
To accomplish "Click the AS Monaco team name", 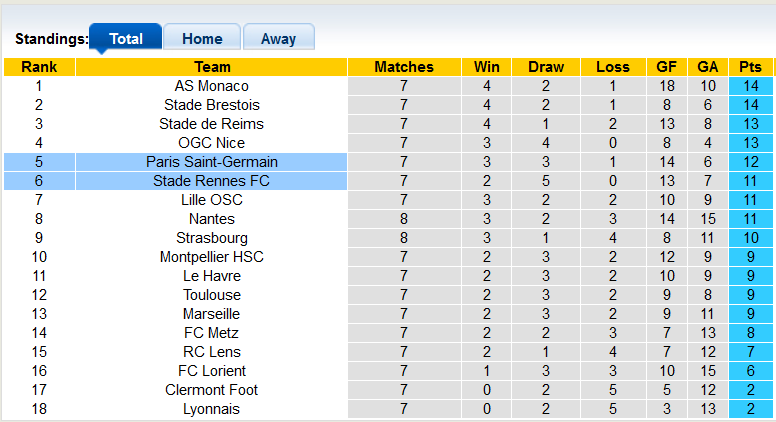I will click(x=212, y=86).
